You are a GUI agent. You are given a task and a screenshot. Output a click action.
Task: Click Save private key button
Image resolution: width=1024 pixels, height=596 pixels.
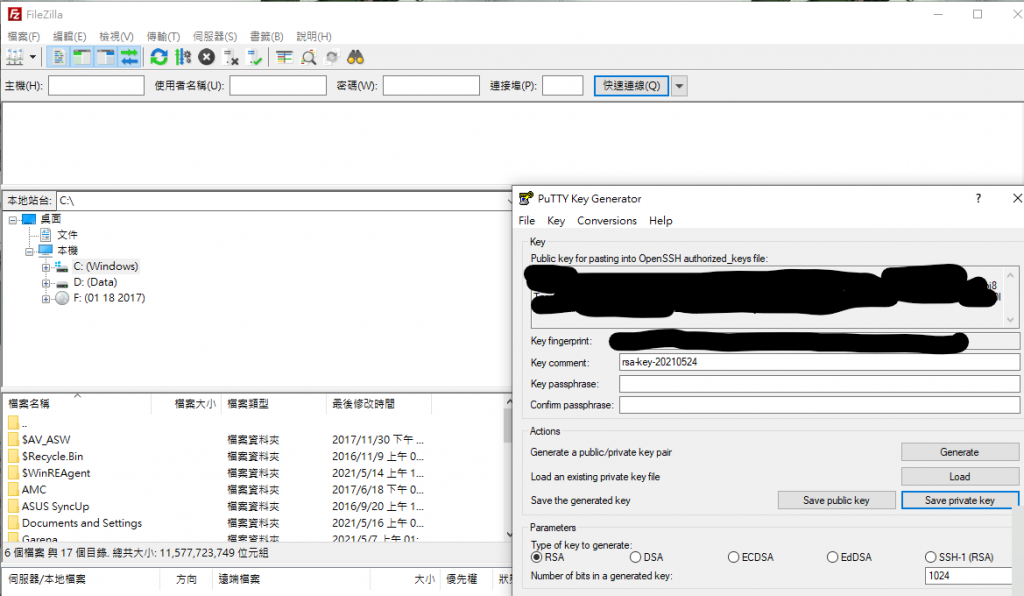[959, 500]
